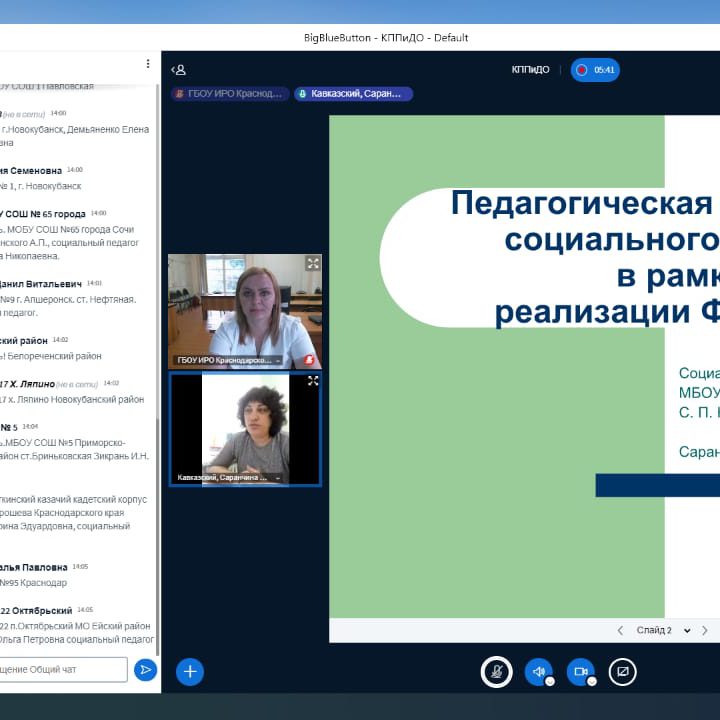Click the chat message input field
This screenshot has height=720, width=720.
[x=62, y=669]
